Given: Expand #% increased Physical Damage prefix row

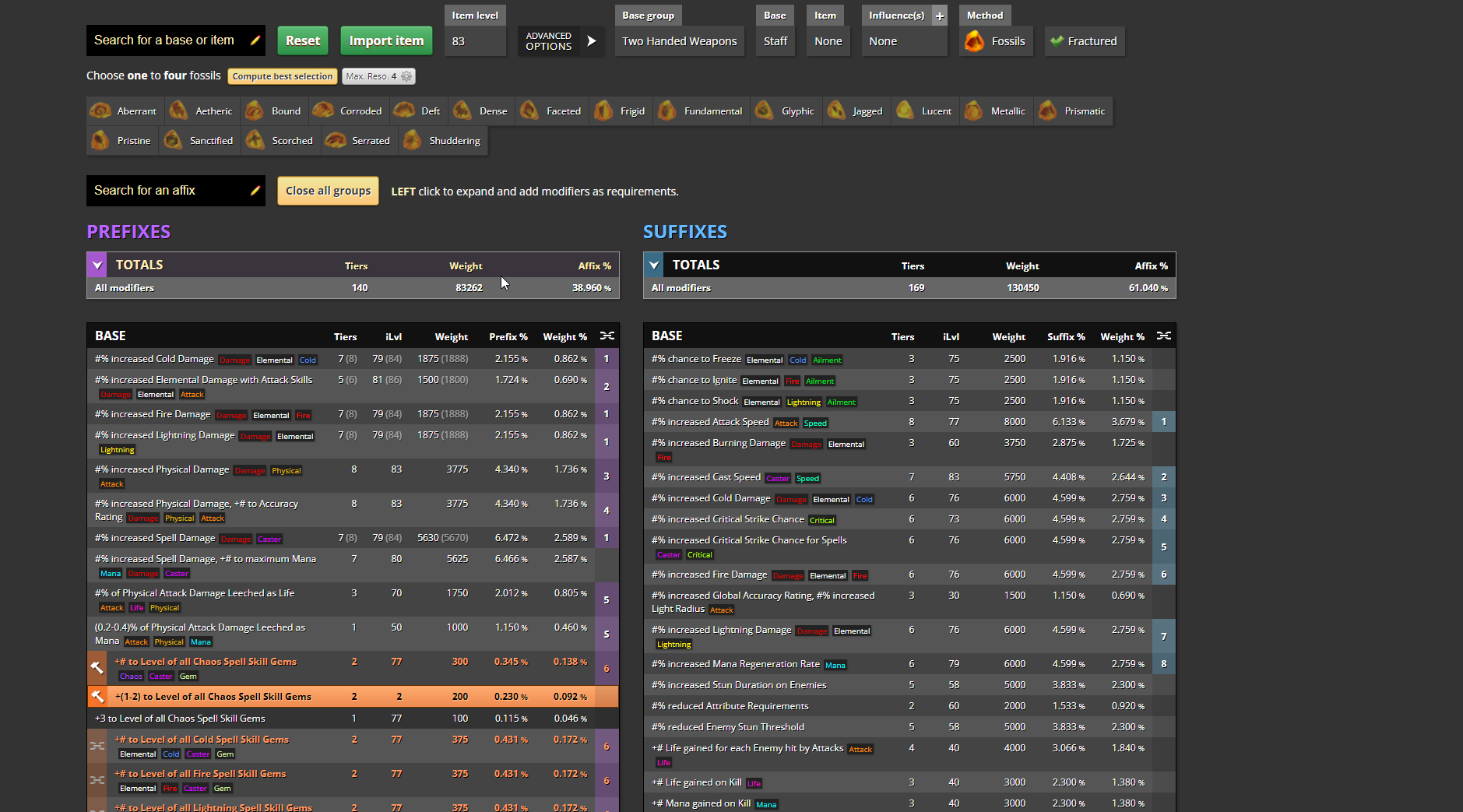Looking at the screenshot, I should pyautogui.click(x=353, y=476).
